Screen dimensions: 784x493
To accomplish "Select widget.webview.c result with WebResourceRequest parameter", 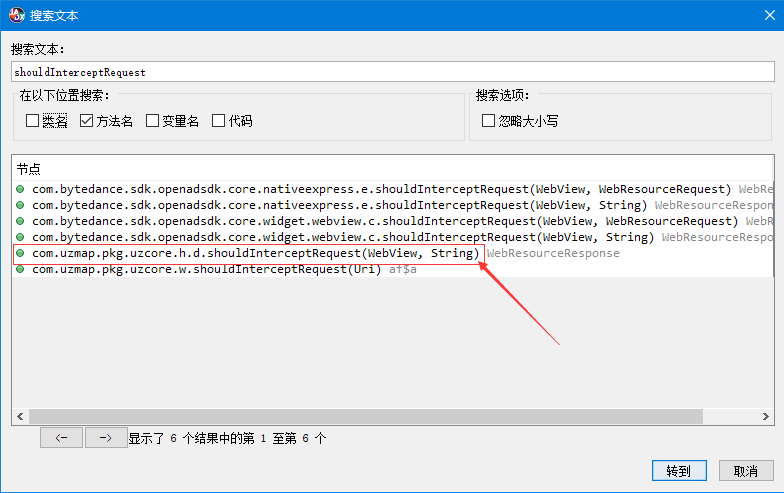I will click(380, 221).
